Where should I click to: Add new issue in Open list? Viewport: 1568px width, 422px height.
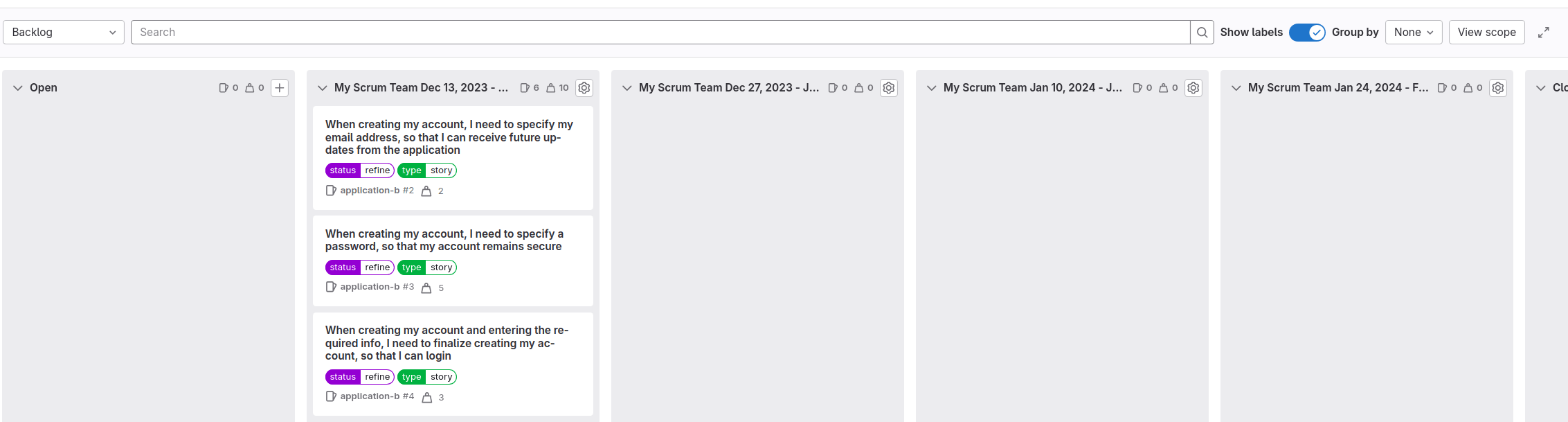pos(280,88)
